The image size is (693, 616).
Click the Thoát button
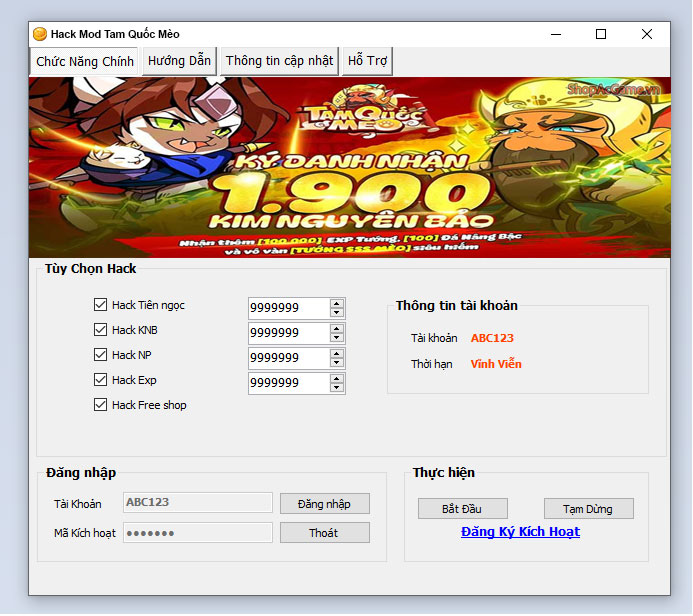(x=324, y=532)
